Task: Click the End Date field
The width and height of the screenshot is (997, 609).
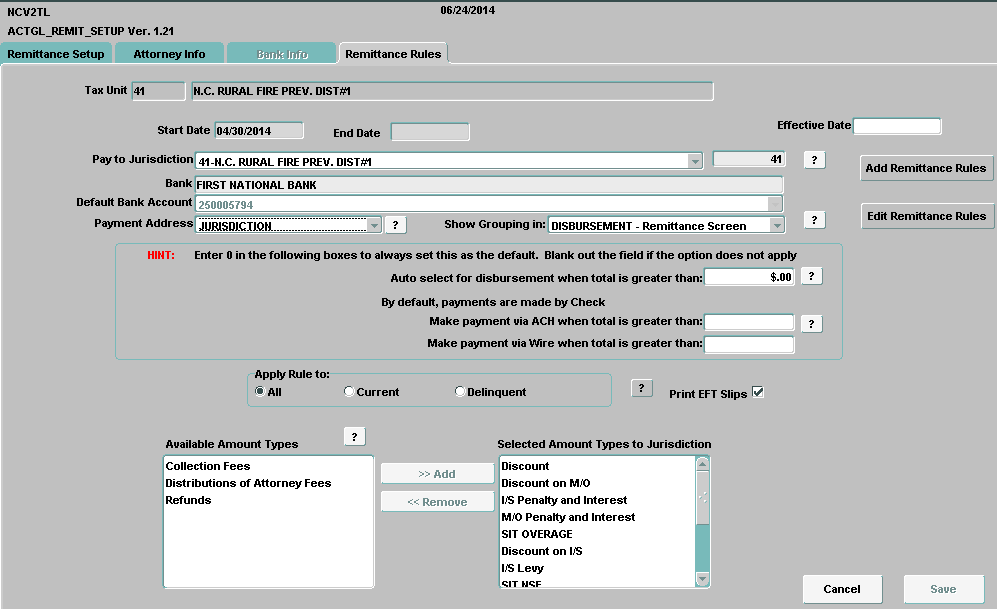Action: (x=430, y=132)
